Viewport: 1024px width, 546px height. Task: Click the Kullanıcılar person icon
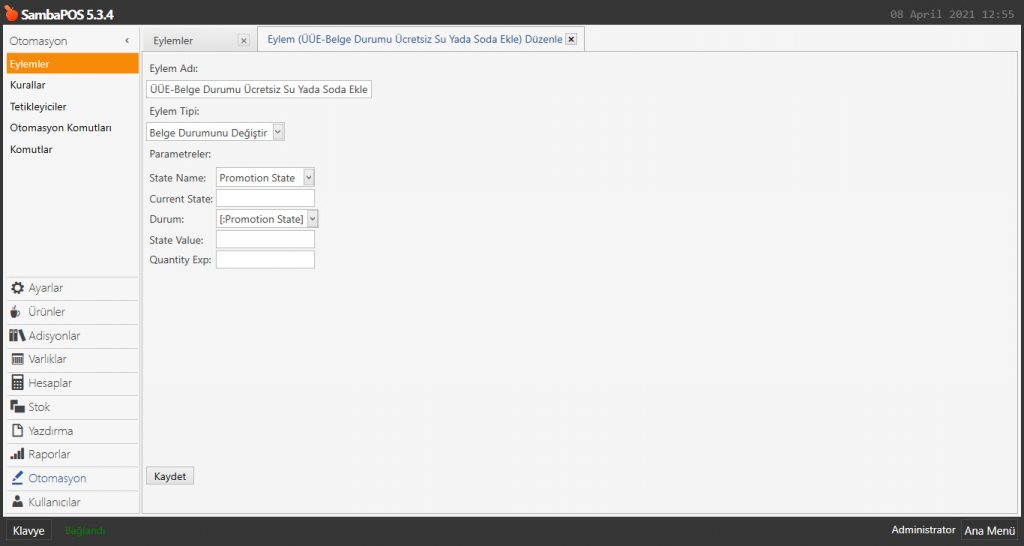click(x=17, y=502)
